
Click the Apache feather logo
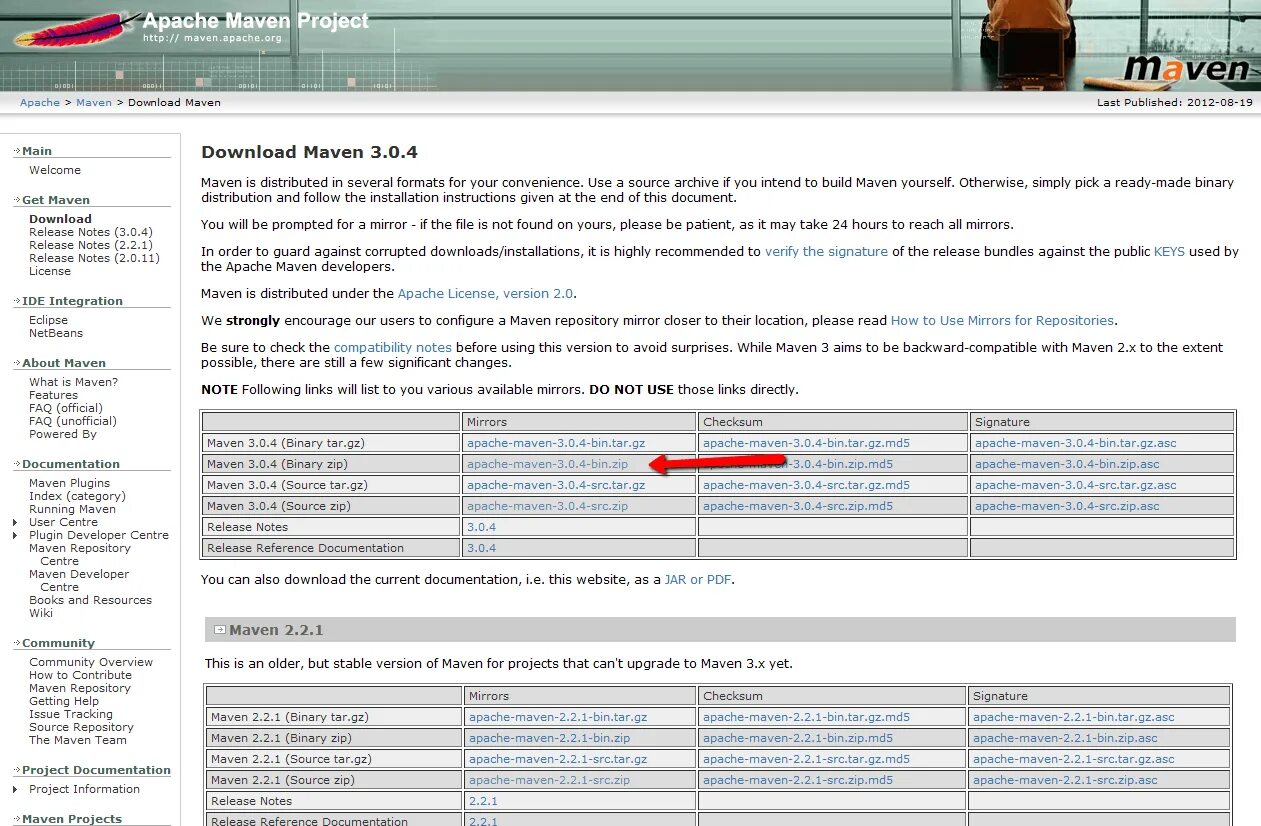[x=75, y=30]
